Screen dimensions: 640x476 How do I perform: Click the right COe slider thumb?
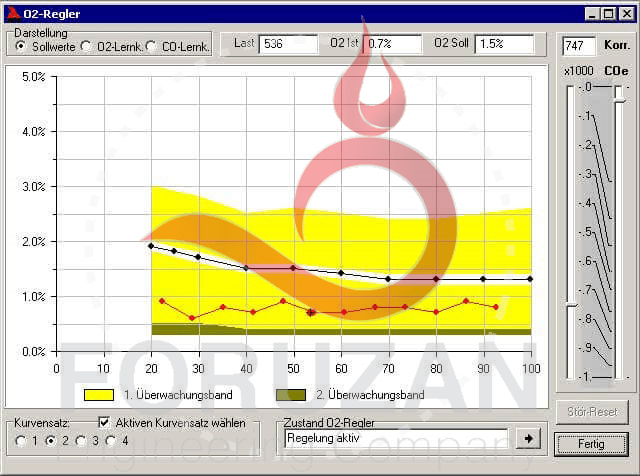620,100
